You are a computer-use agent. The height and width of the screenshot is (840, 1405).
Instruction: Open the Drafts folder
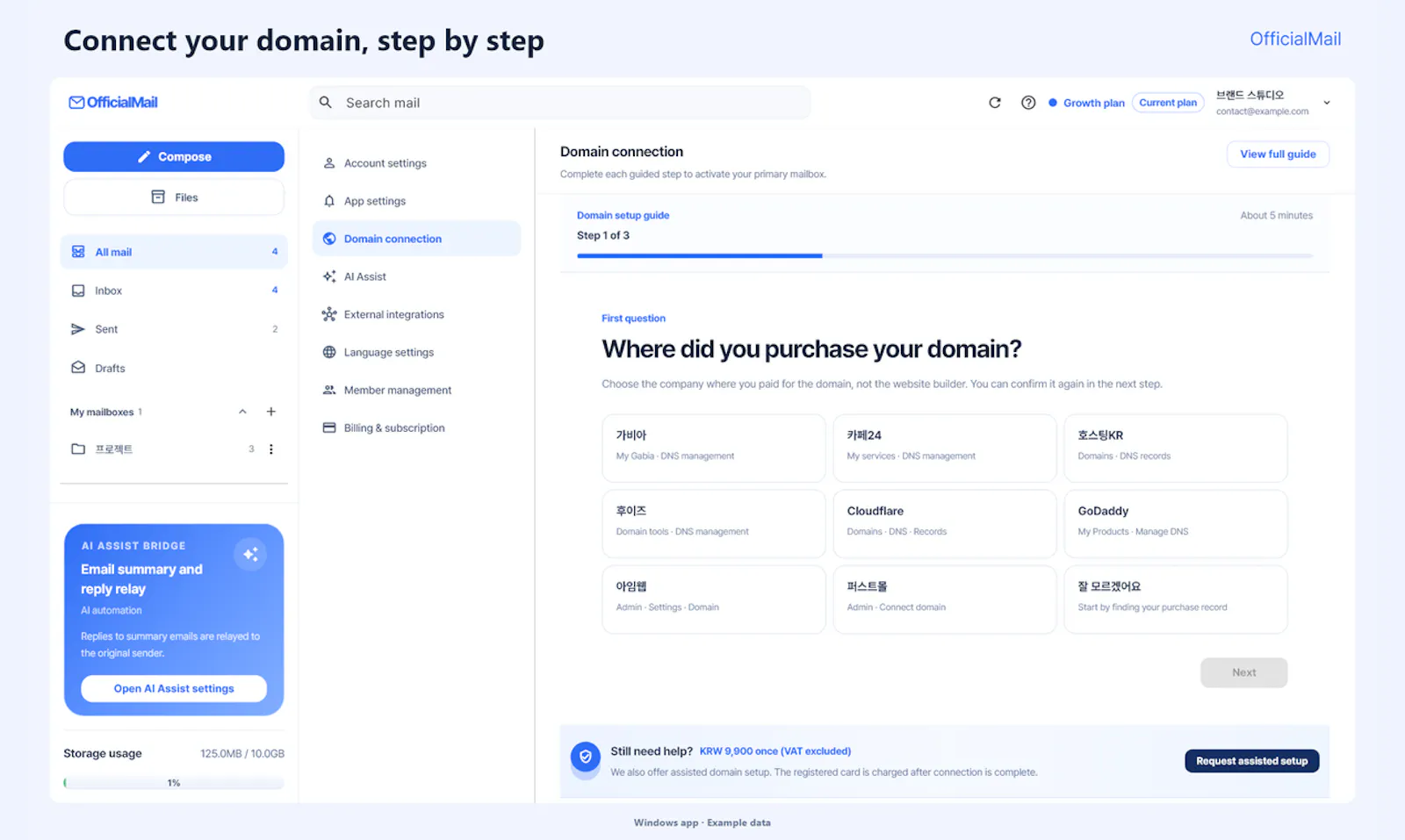[x=174, y=368]
